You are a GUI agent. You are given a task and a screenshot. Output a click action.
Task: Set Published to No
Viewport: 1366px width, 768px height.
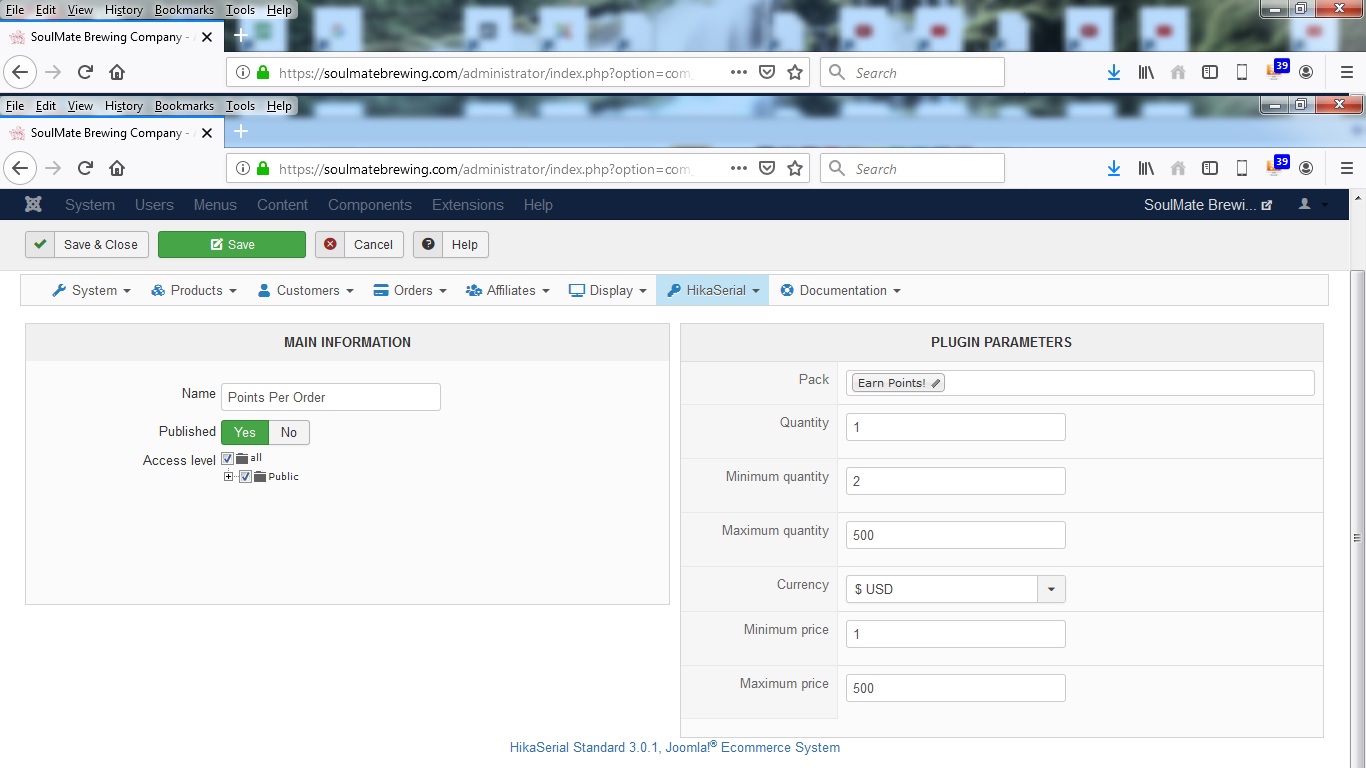289,432
